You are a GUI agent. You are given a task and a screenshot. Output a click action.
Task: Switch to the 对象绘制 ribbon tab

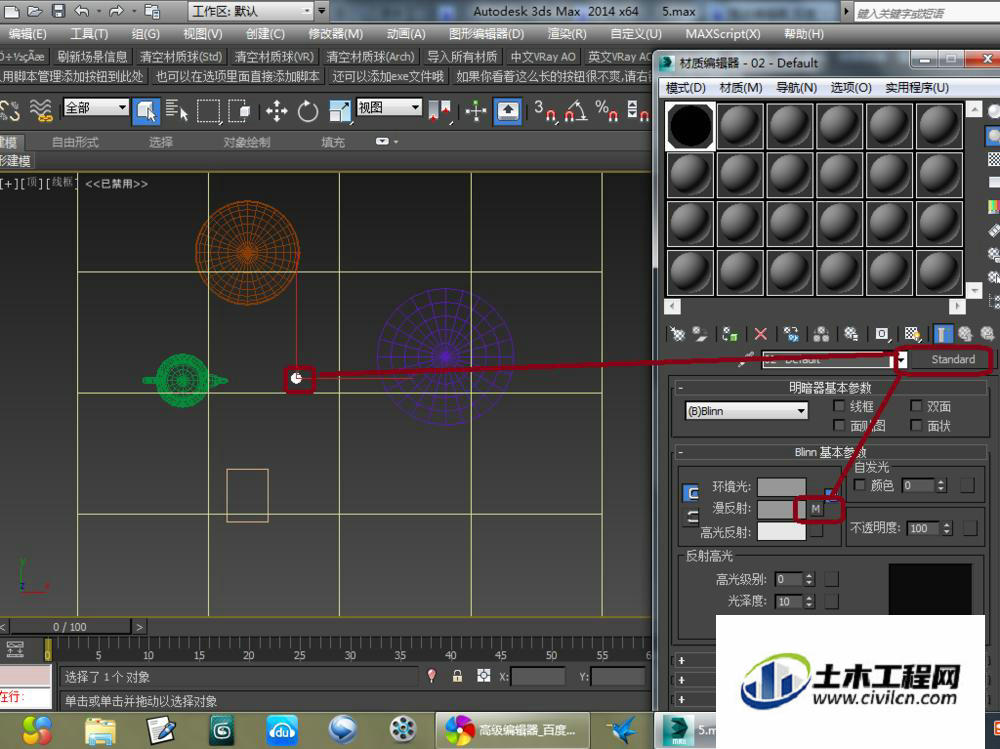click(x=247, y=142)
